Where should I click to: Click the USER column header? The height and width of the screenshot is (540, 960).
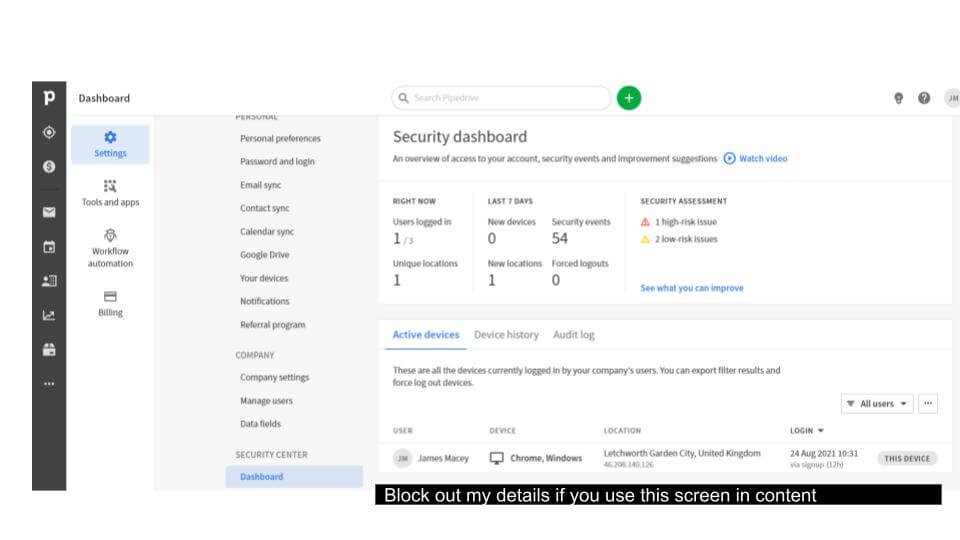pyautogui.click(x=403, y=430)
